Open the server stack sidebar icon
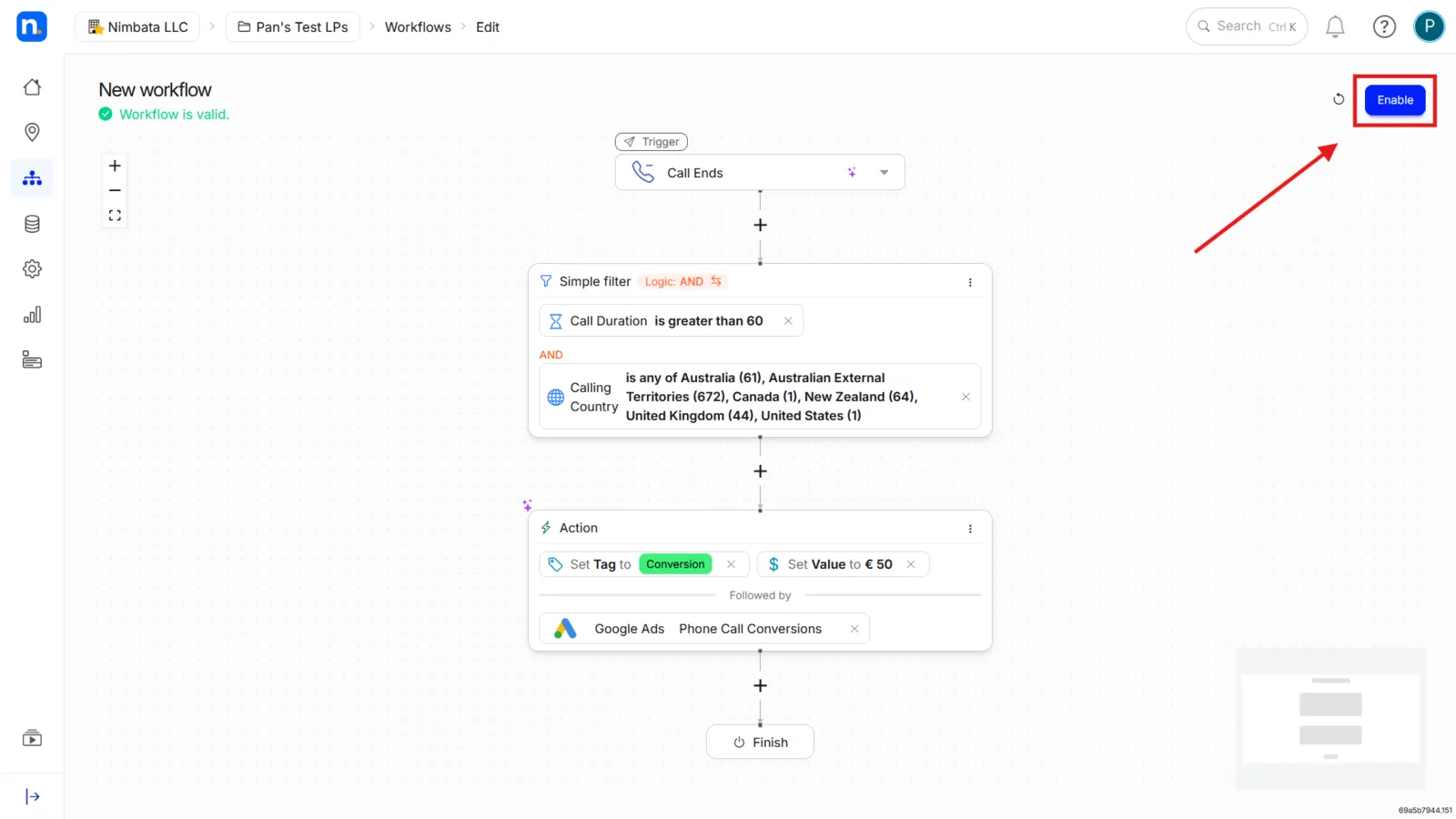 32,360
